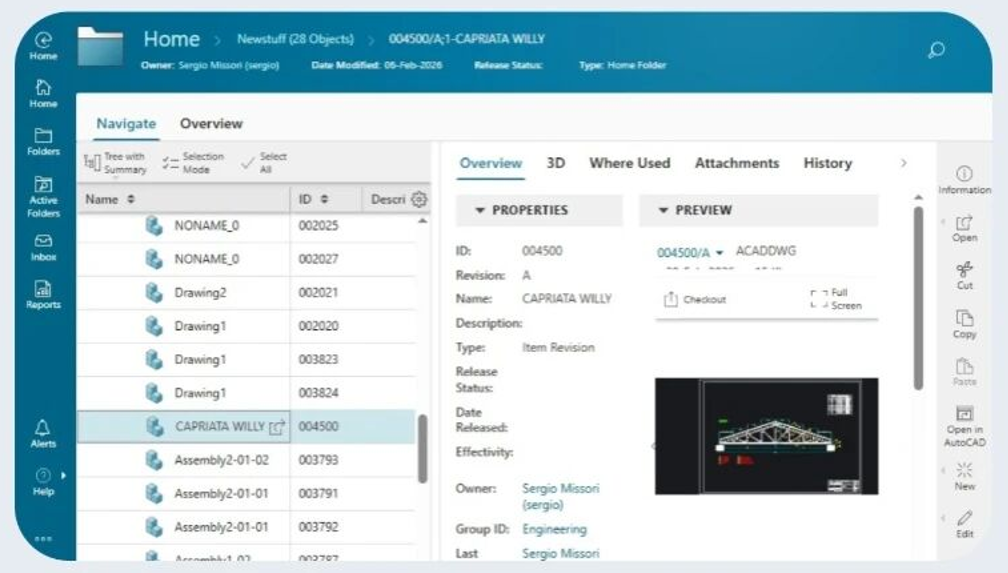
Task: Click the back Home arrow icon
Action: click(x=43, y=41)
